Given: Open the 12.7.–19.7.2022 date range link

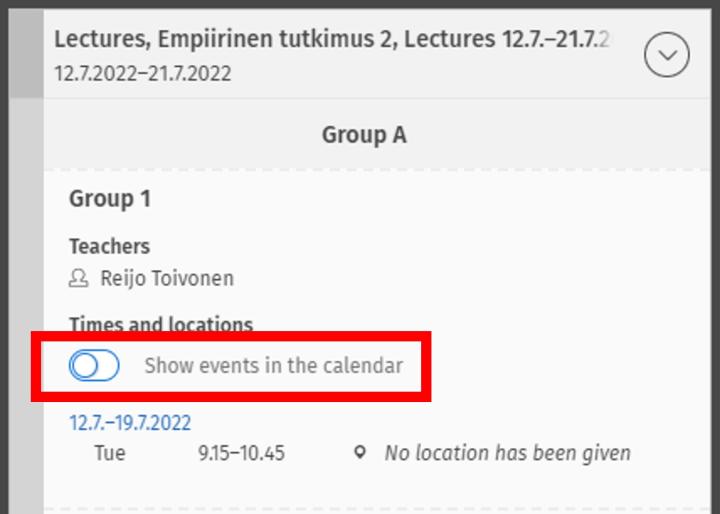Looking at the screenshot, I should (x=130, y=423).
